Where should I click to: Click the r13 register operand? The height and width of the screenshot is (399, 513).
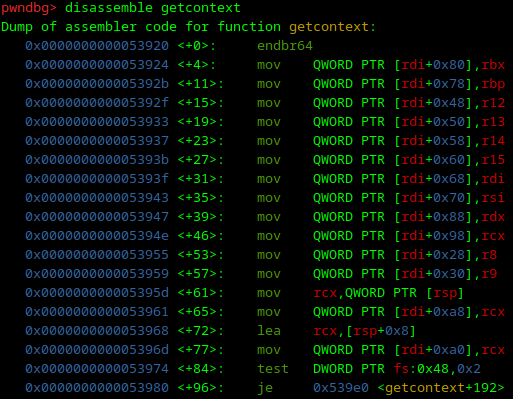coord(493,122)
